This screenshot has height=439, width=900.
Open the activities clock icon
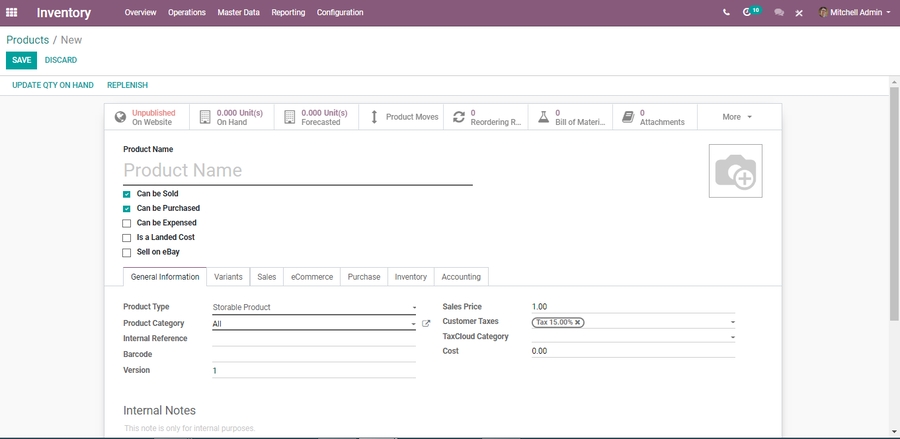pyautogui.click(x=748, y=13)
